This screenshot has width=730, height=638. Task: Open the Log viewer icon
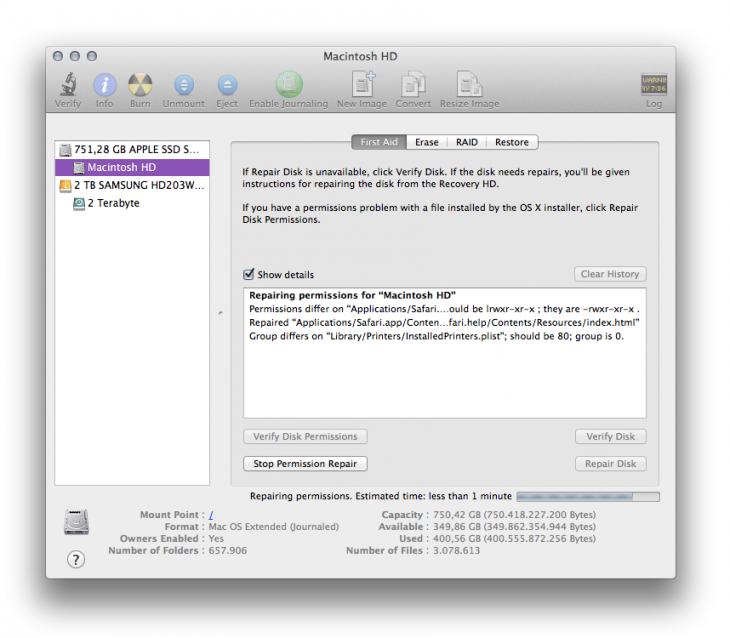[654, 84]
